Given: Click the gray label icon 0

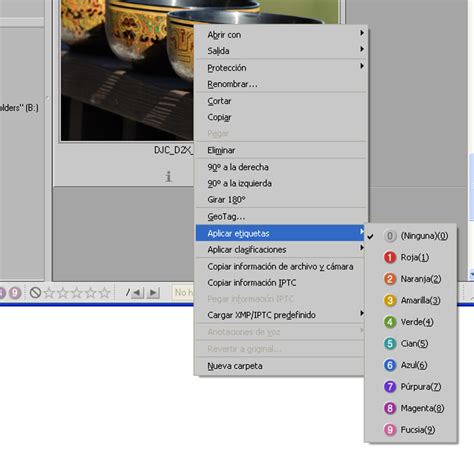Looking at the screenshot, I should pos(390,236).
